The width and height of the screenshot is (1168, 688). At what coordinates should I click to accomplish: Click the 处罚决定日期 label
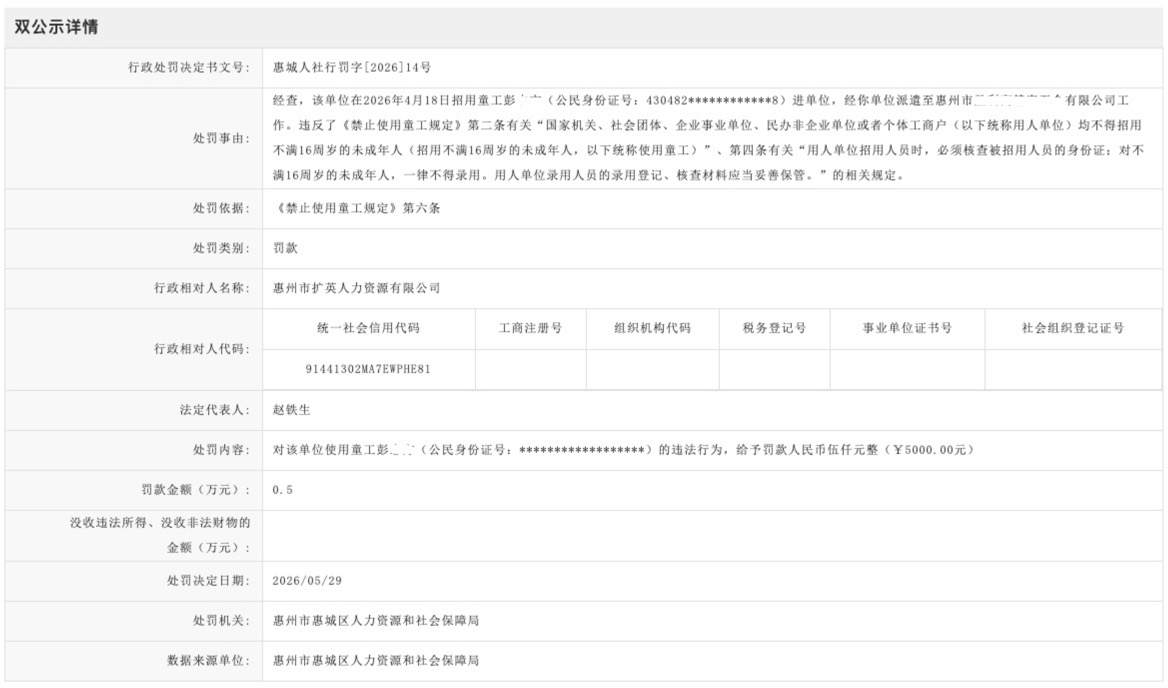pyautogui.click(x=209, y=582)
